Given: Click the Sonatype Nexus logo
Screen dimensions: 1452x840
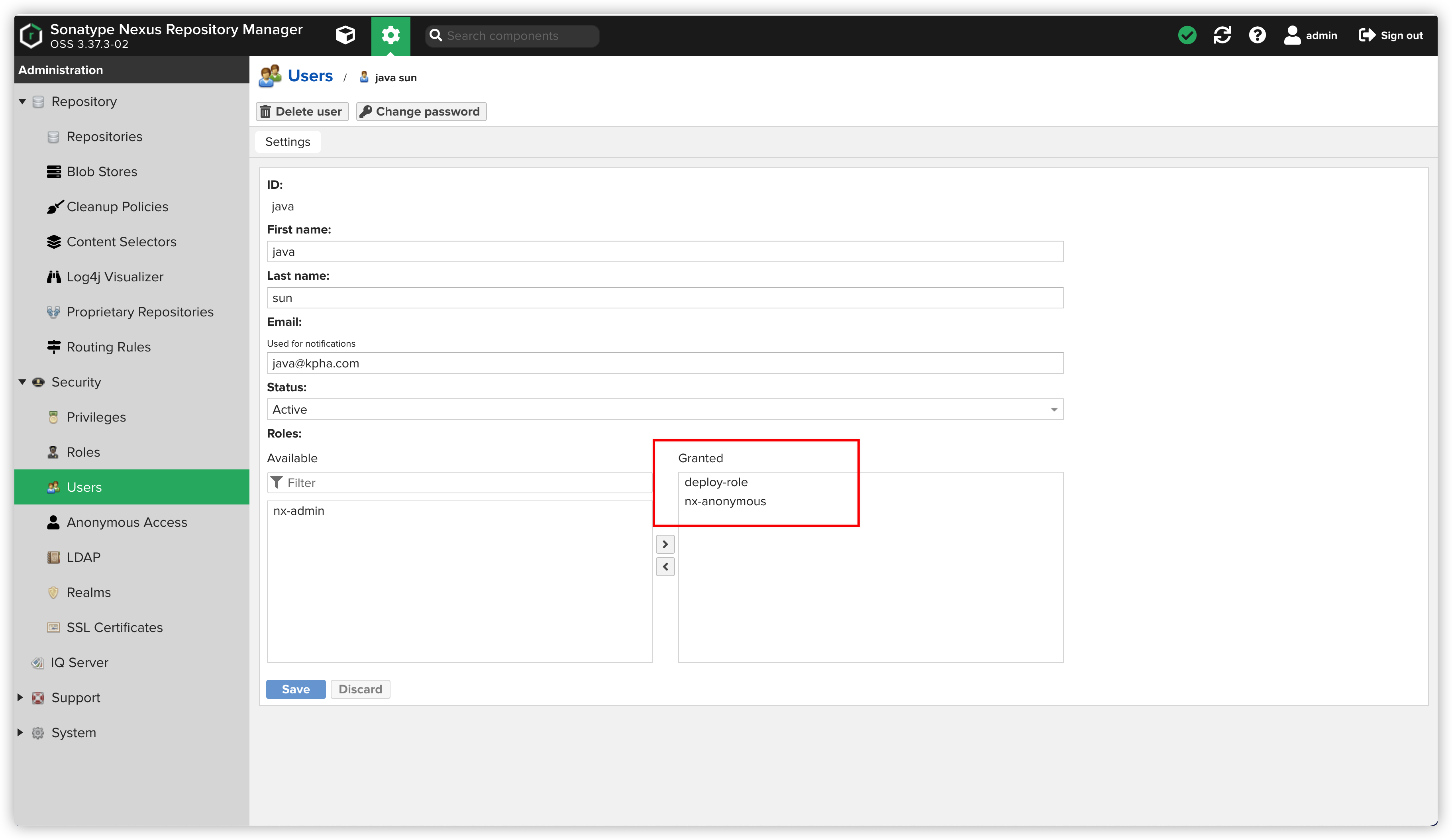Looking at the screenshot, I should 31,35.
